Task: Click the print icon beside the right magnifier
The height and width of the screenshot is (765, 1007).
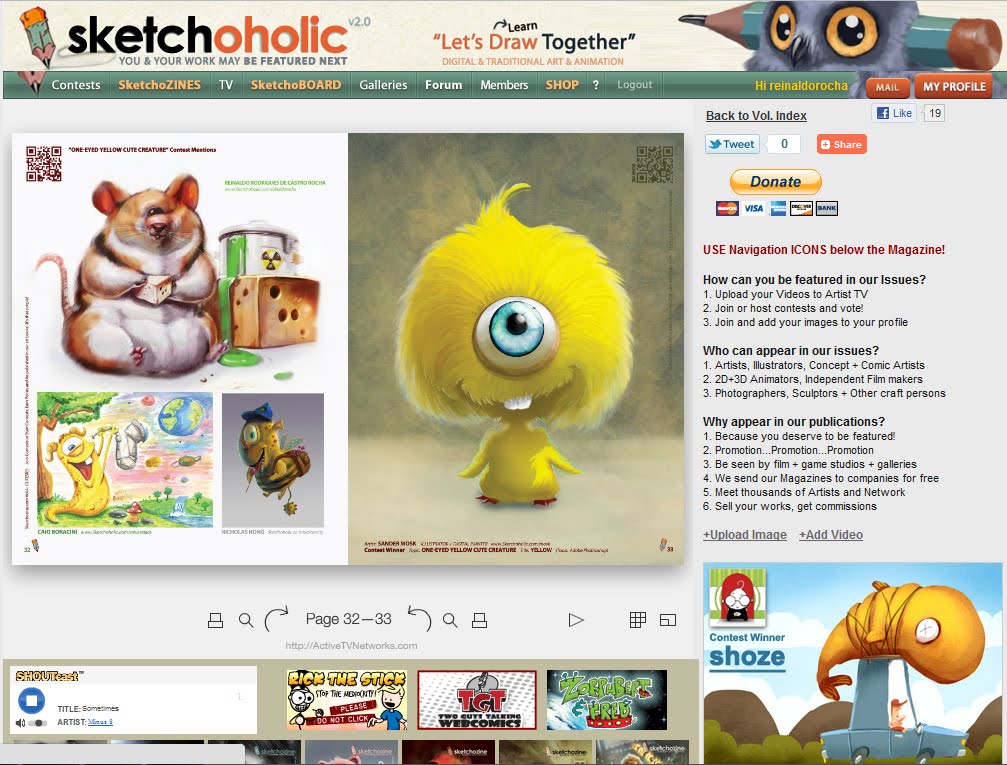Action: (479, 620)
